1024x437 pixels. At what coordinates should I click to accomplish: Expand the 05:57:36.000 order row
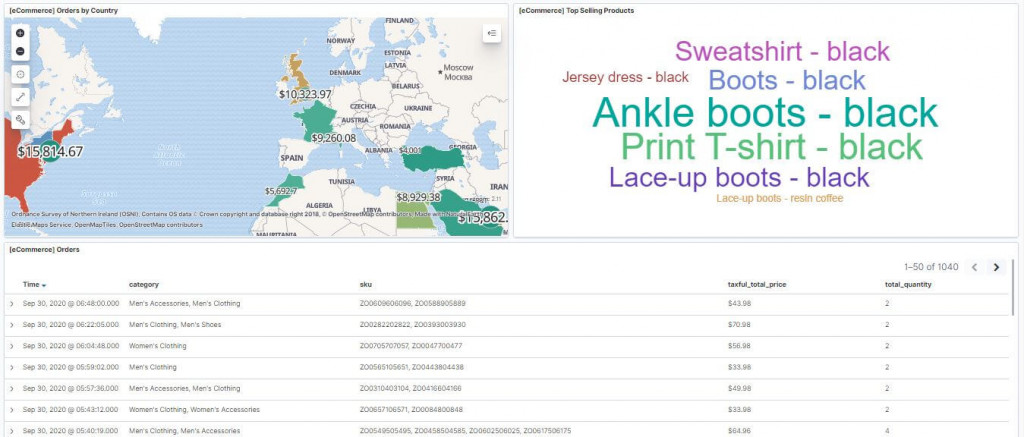(x=12, y=389)
